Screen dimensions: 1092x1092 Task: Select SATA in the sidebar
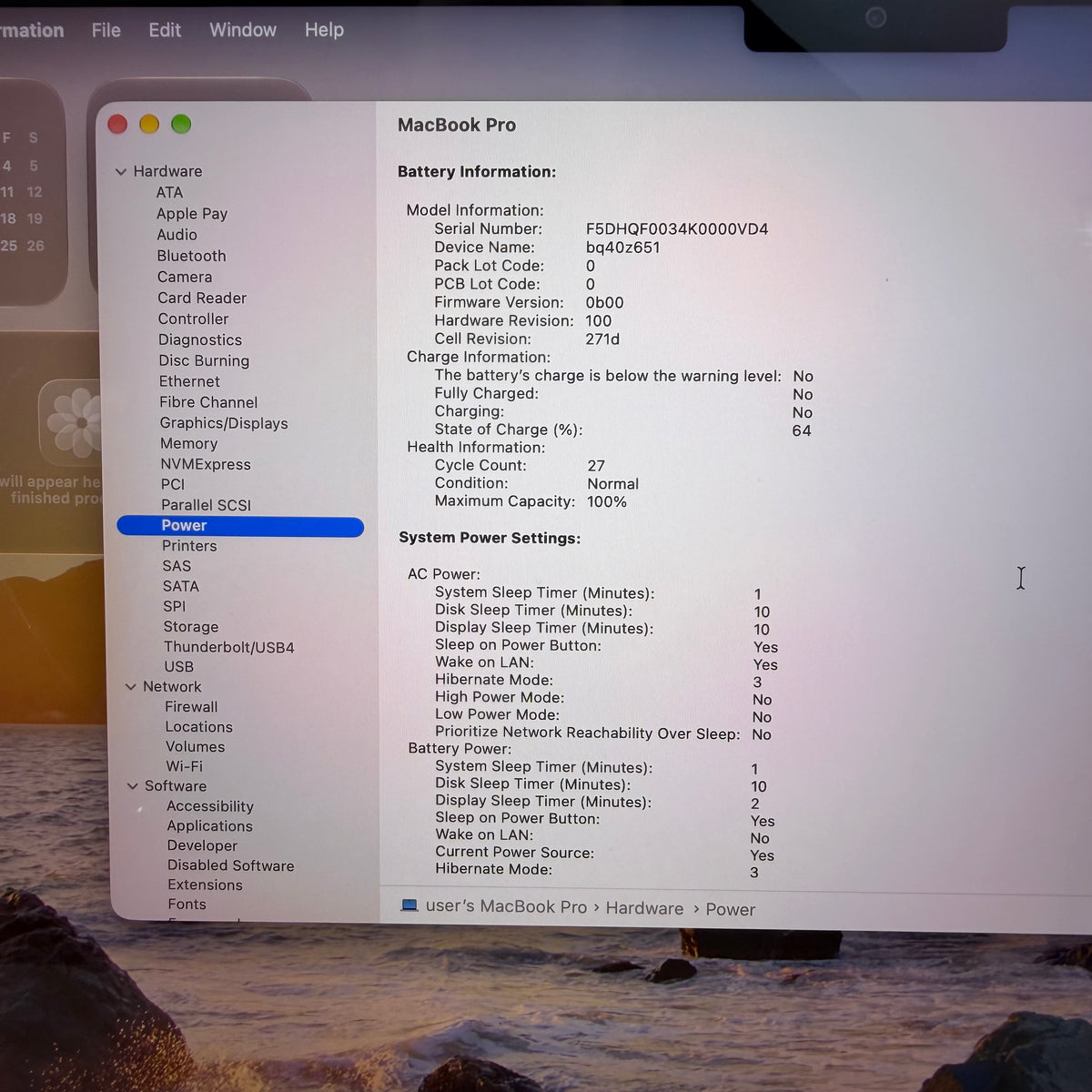click(180, 586)
